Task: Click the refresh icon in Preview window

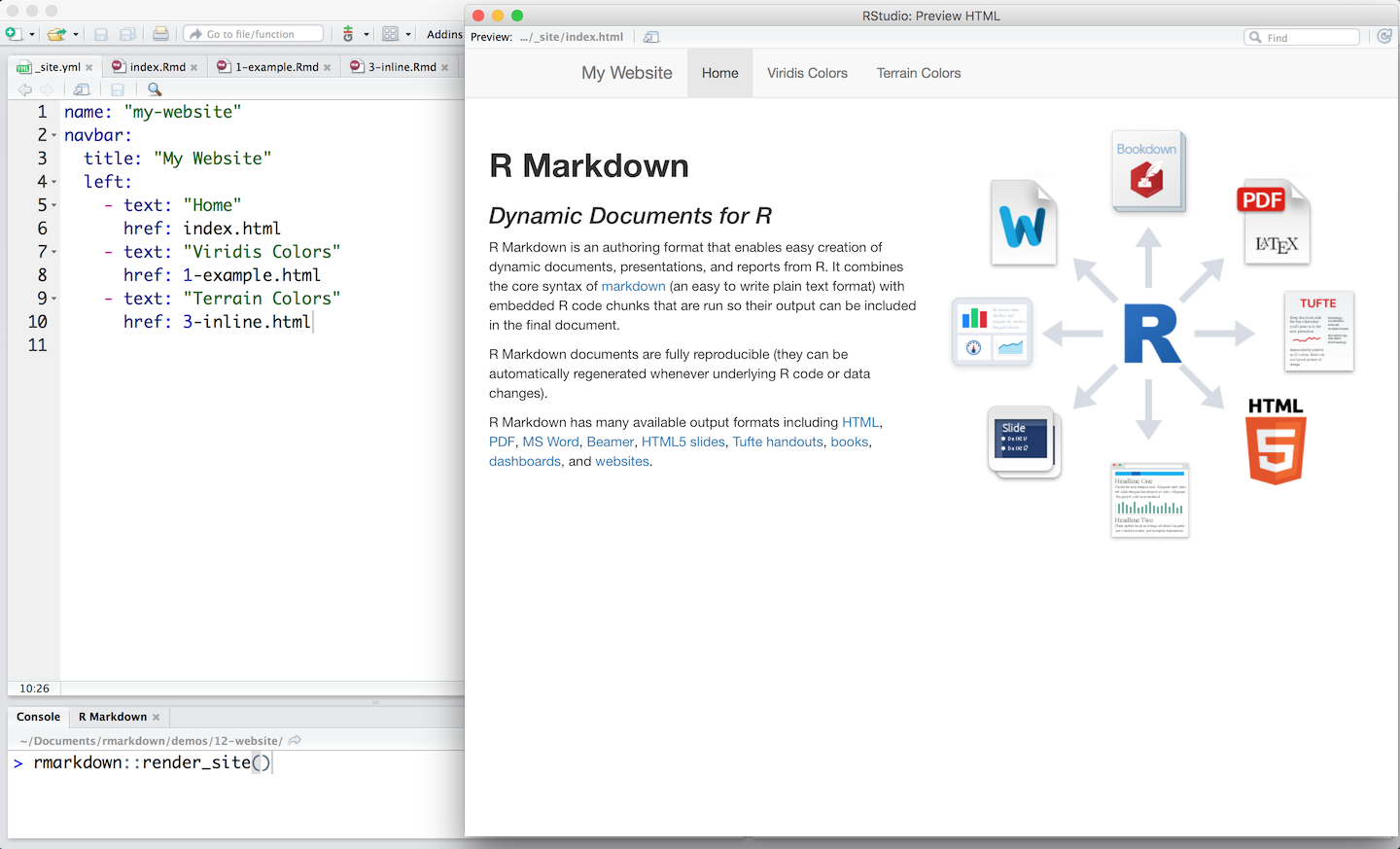Action: 1384,36
